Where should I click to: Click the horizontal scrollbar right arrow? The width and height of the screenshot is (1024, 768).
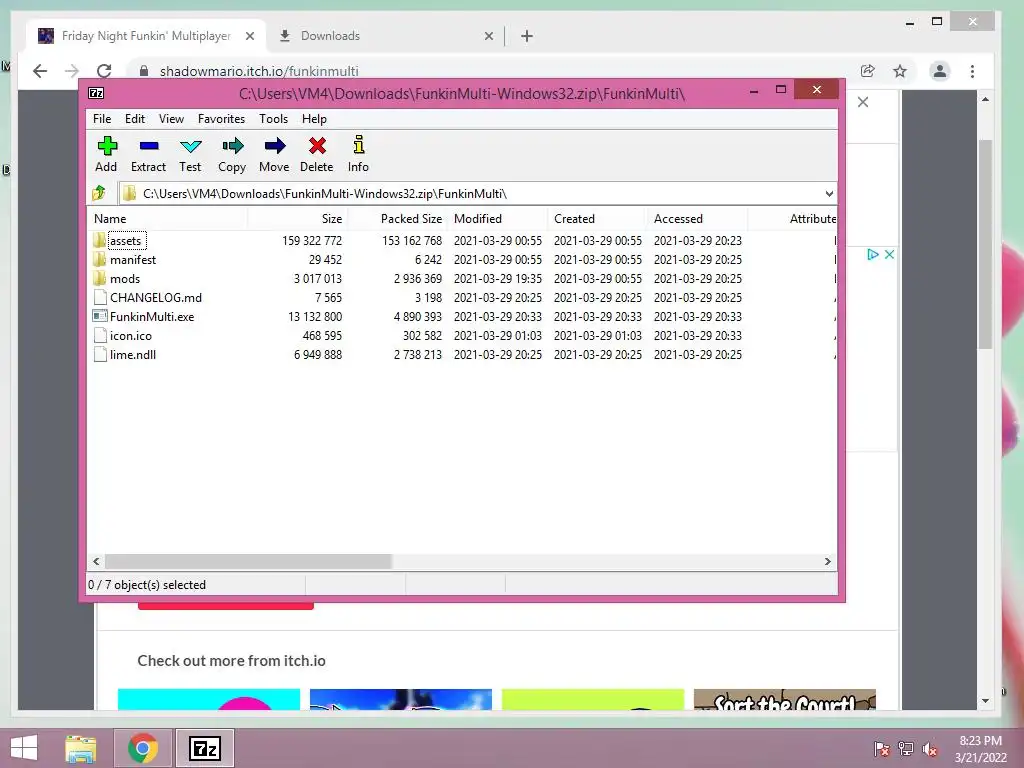[x=828, y=562]
